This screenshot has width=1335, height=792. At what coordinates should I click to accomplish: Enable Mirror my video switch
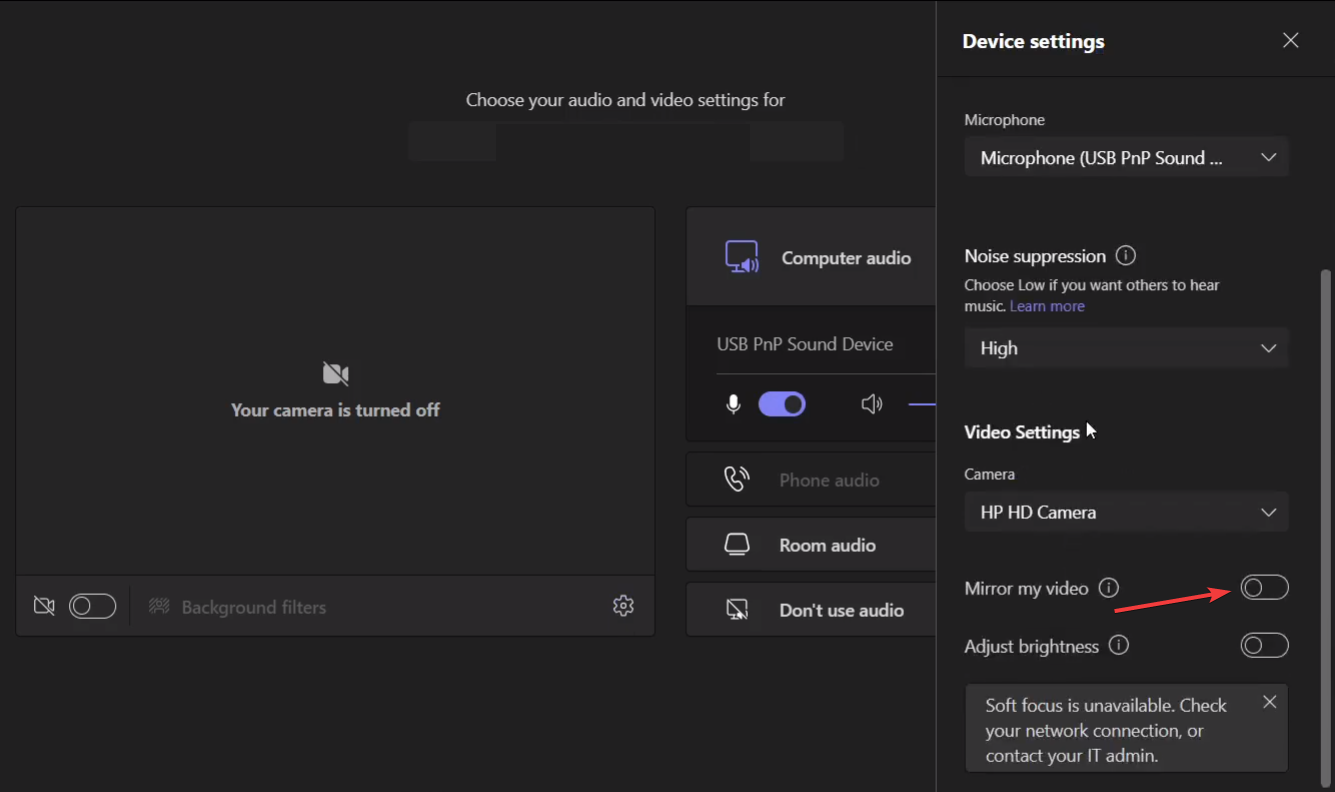tap(1264, 588)
